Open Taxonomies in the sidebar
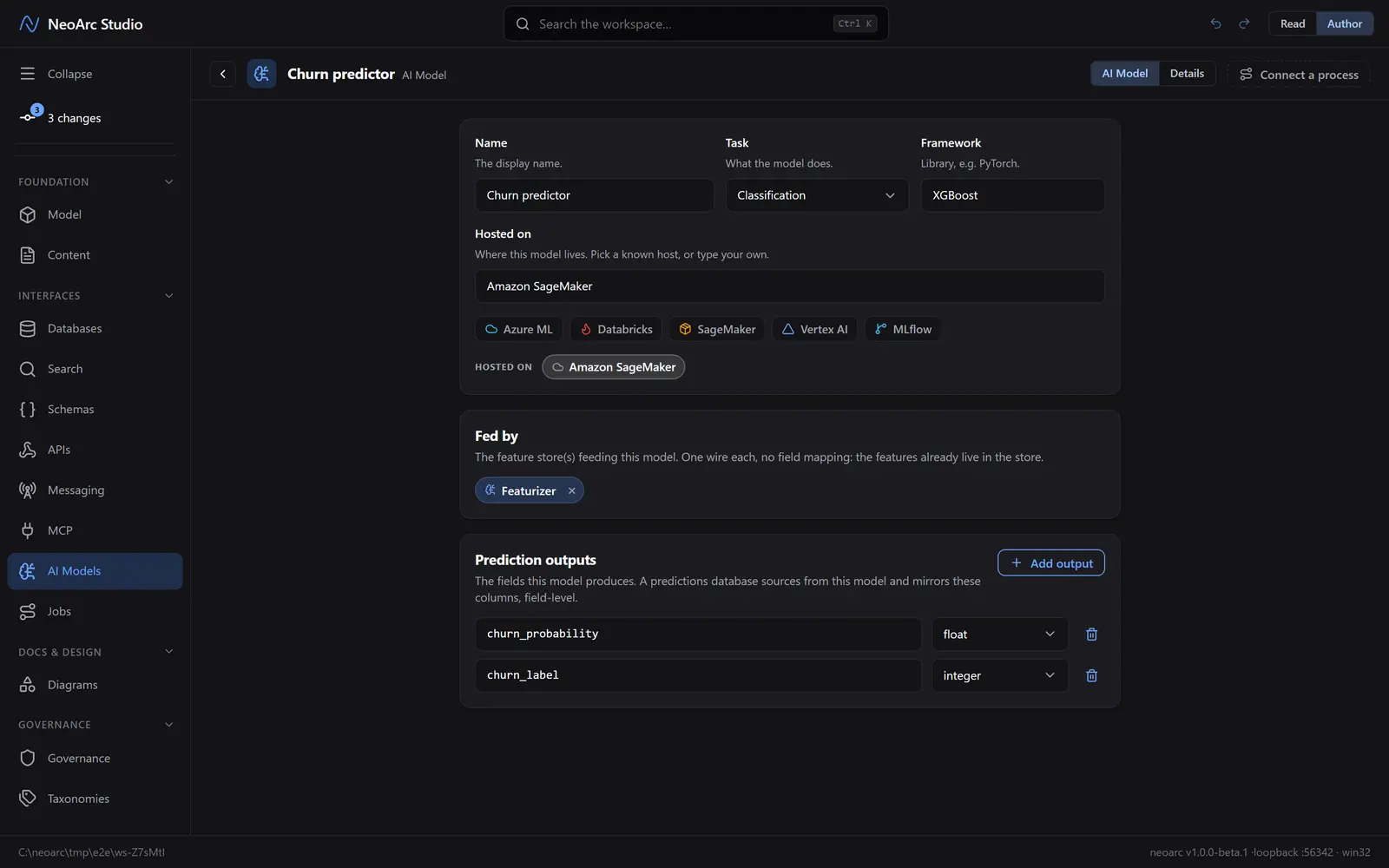This screenshot has width=1389, height=868. 95,799
